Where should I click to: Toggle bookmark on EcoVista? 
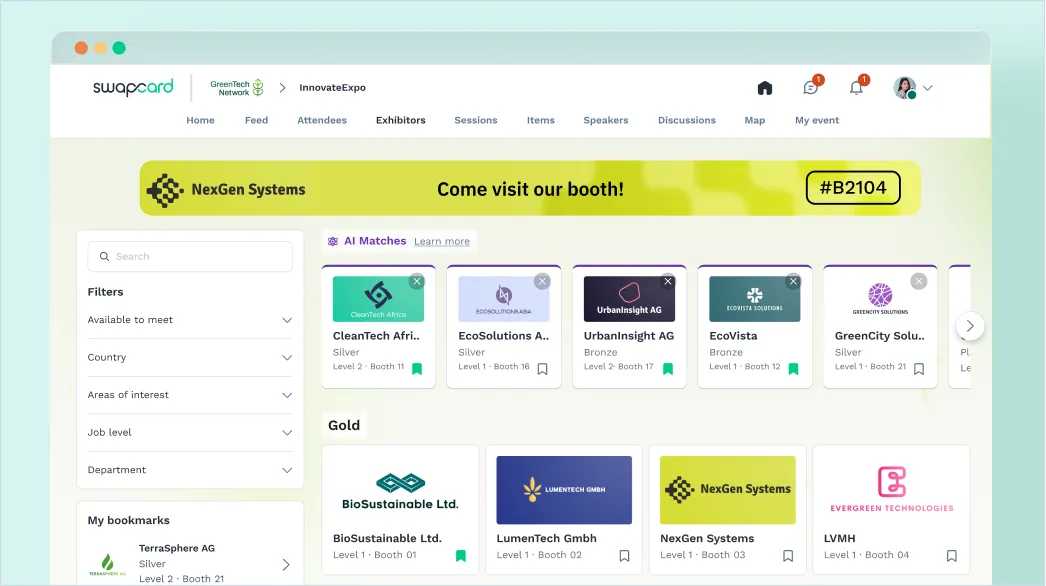[793, 368]
